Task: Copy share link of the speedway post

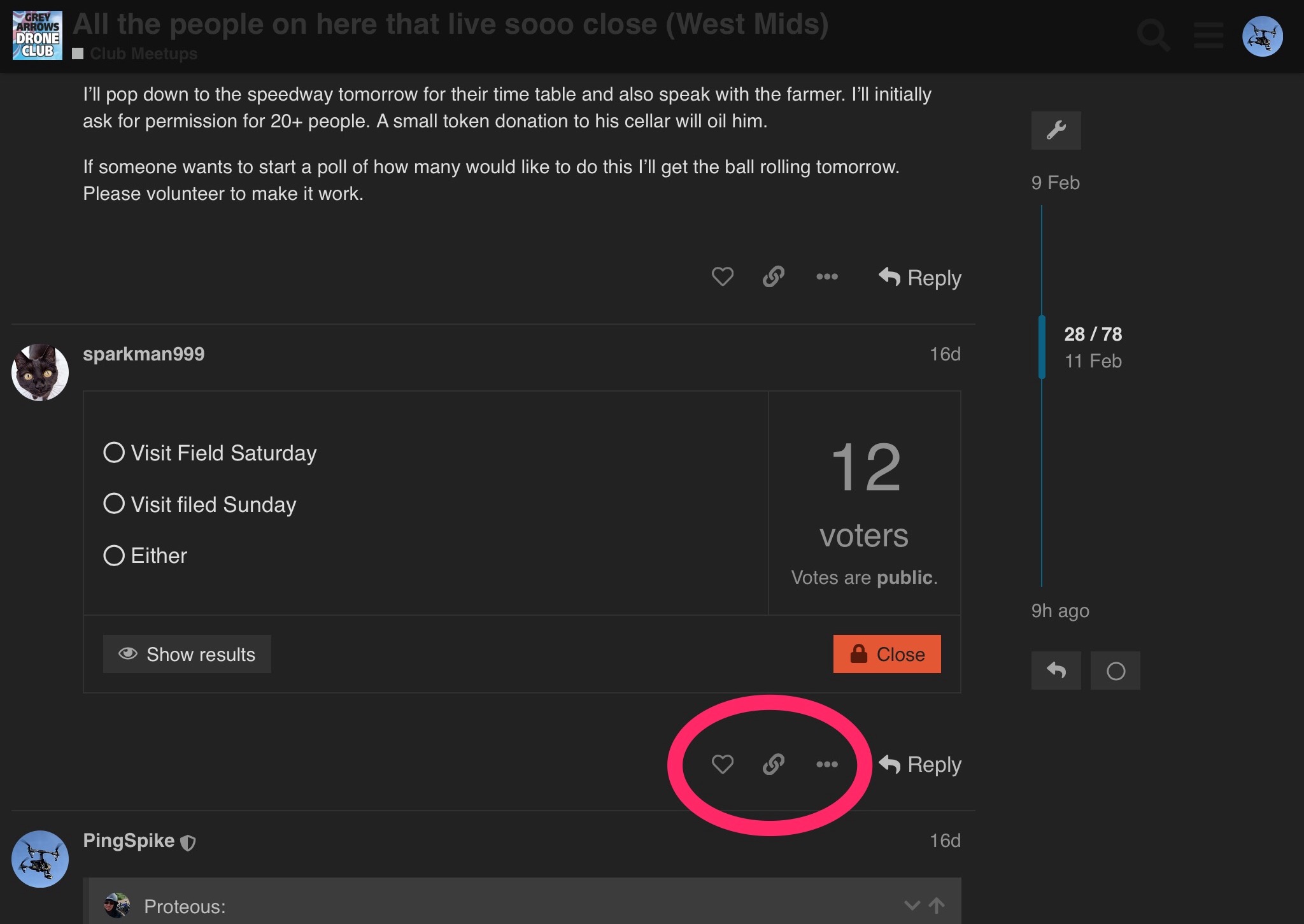Action: click(x=773, y=276)
